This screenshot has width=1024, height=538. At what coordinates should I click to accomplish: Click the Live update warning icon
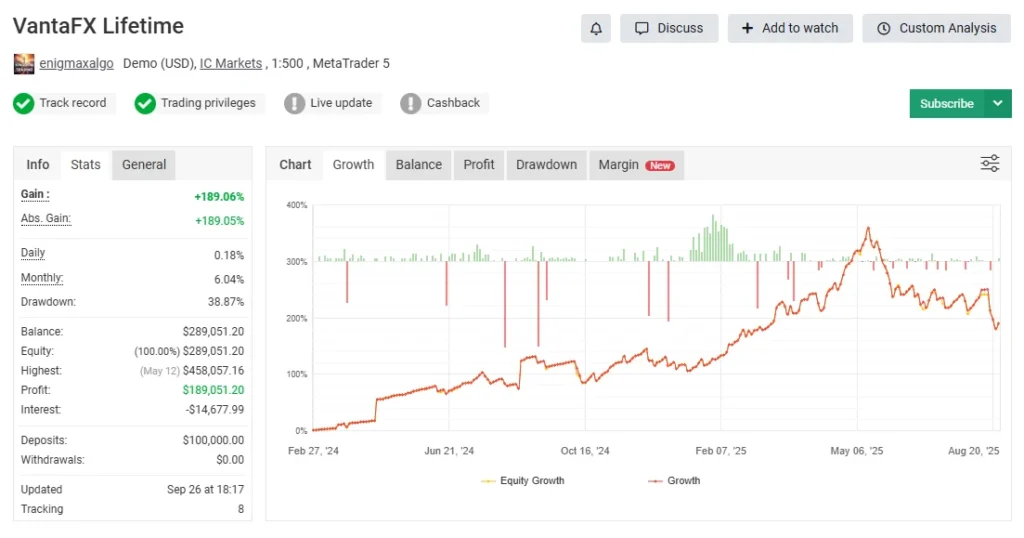[x=294, y=103]
